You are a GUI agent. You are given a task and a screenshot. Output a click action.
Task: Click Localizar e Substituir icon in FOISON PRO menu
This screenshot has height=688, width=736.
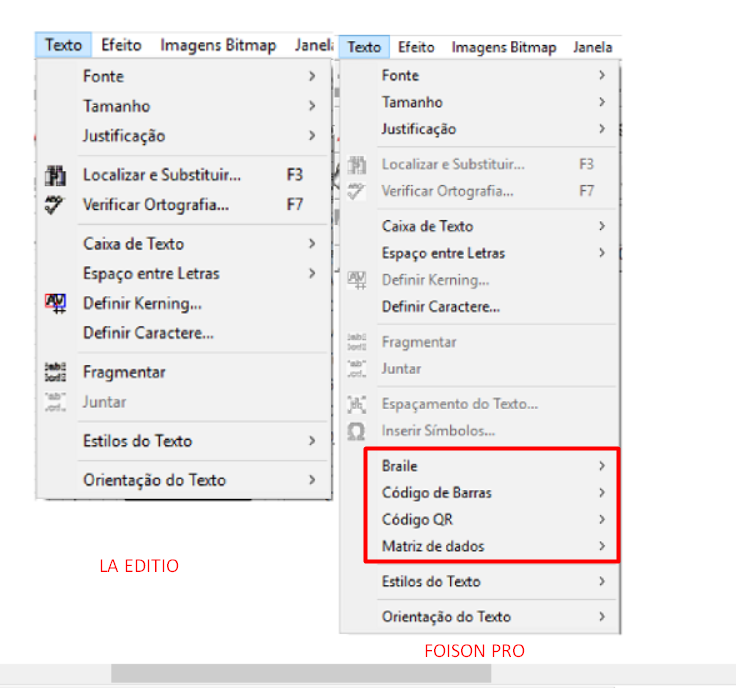(357, 165)
